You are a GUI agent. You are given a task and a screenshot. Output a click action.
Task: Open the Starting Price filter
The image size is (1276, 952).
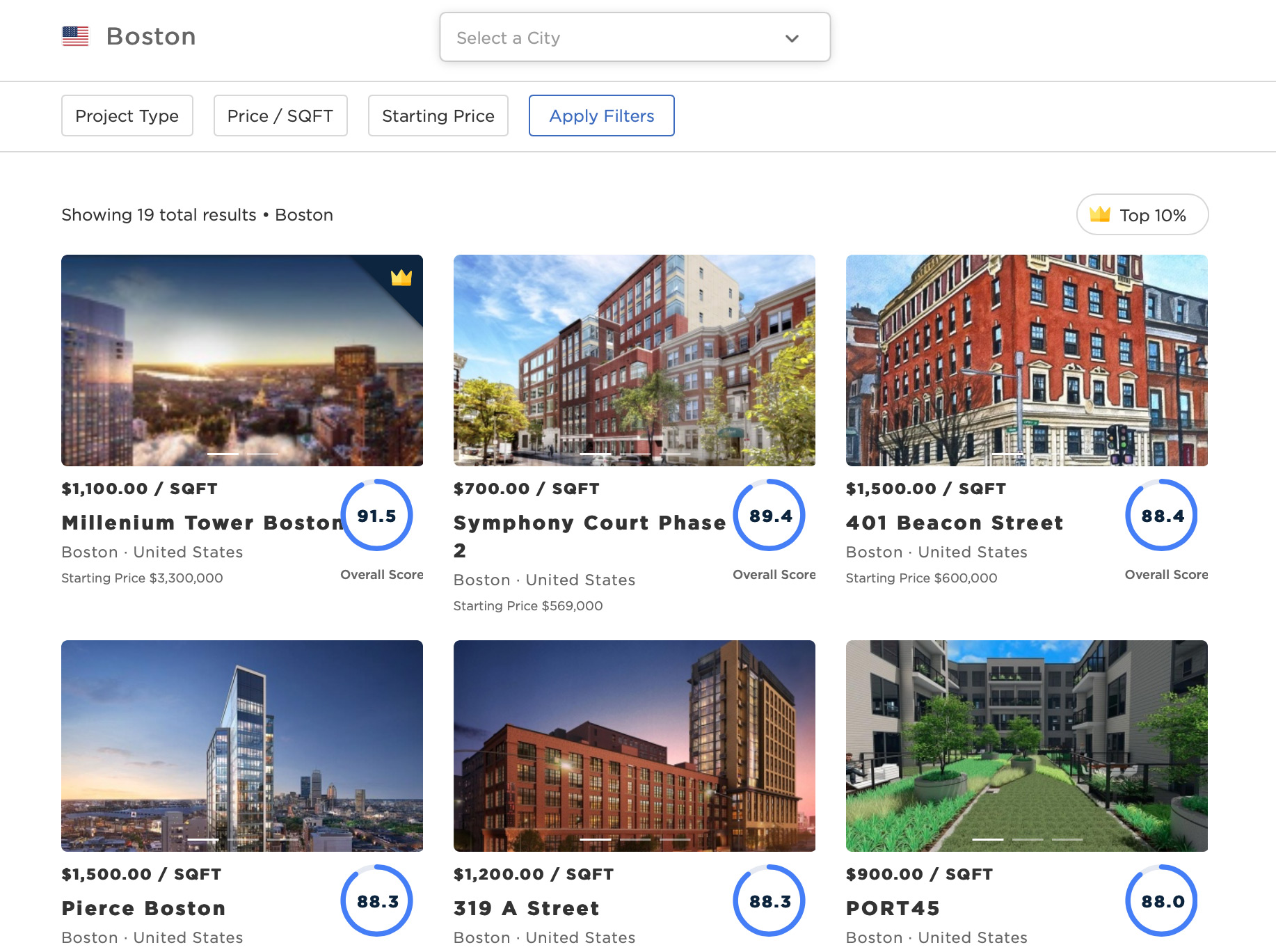pyautogui.click(x=438, y=116)
